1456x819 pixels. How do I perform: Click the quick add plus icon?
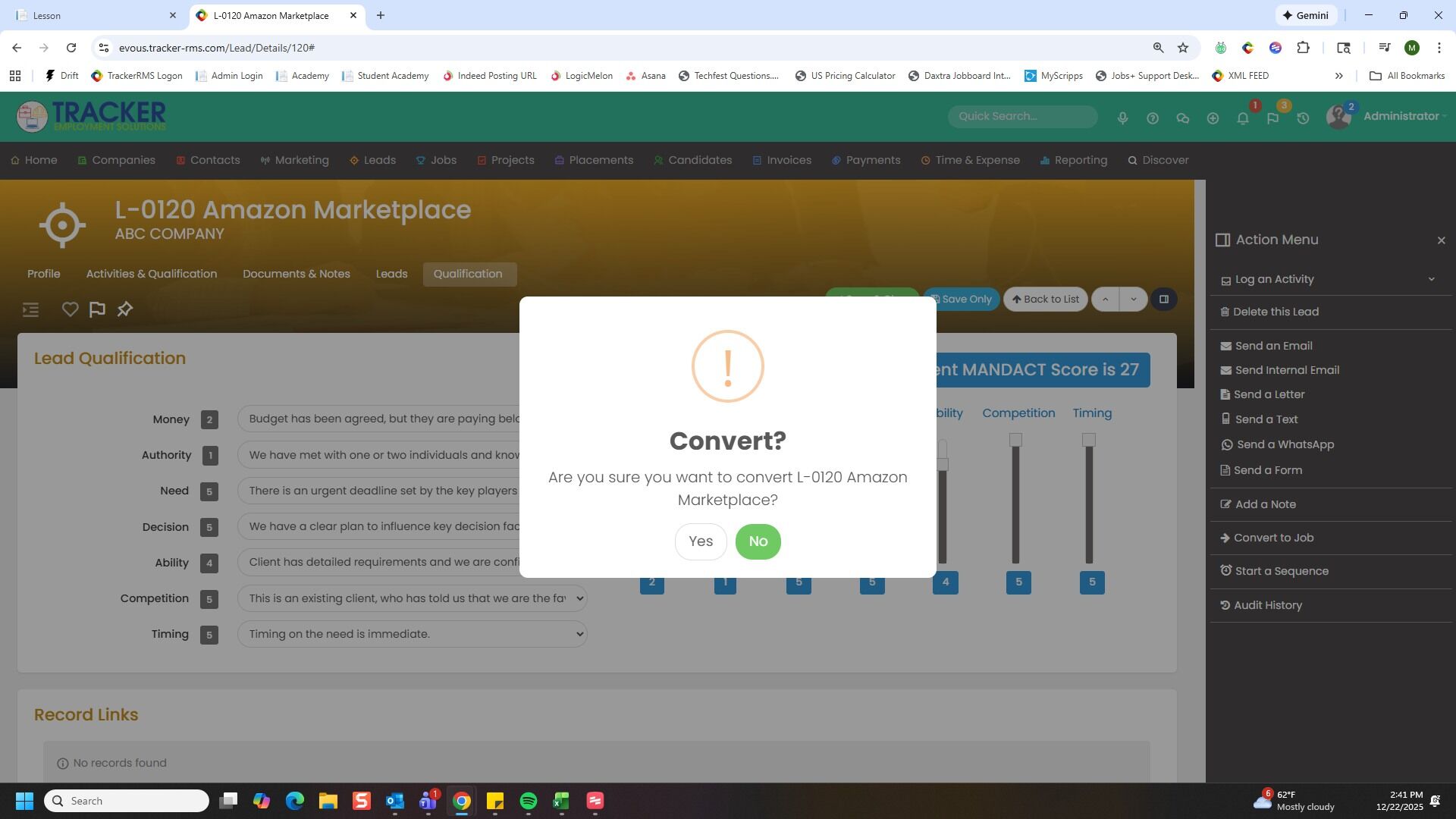click(1213, 118)
